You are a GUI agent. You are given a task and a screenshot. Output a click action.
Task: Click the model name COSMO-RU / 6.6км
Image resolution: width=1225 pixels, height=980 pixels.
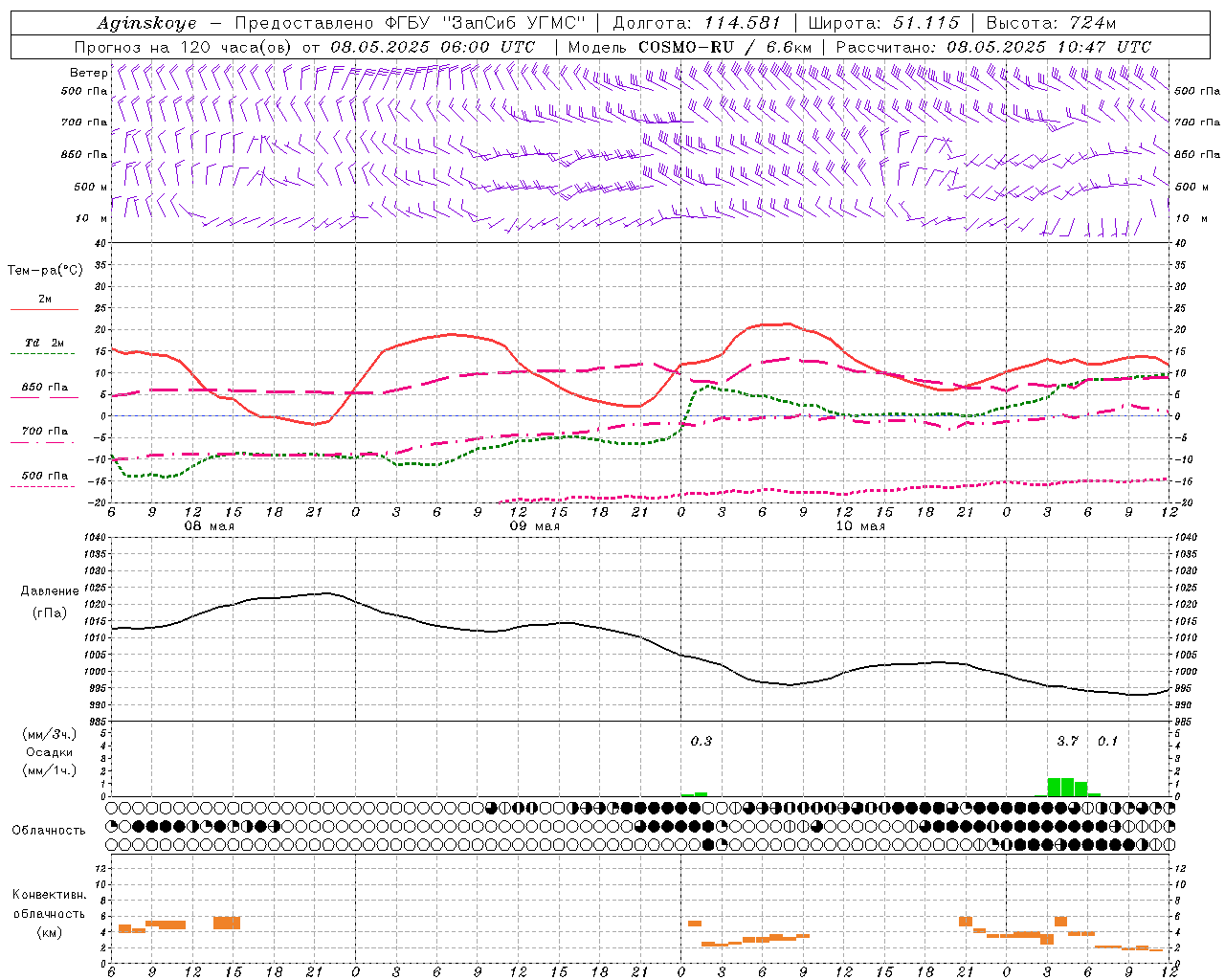coord(725,47)
